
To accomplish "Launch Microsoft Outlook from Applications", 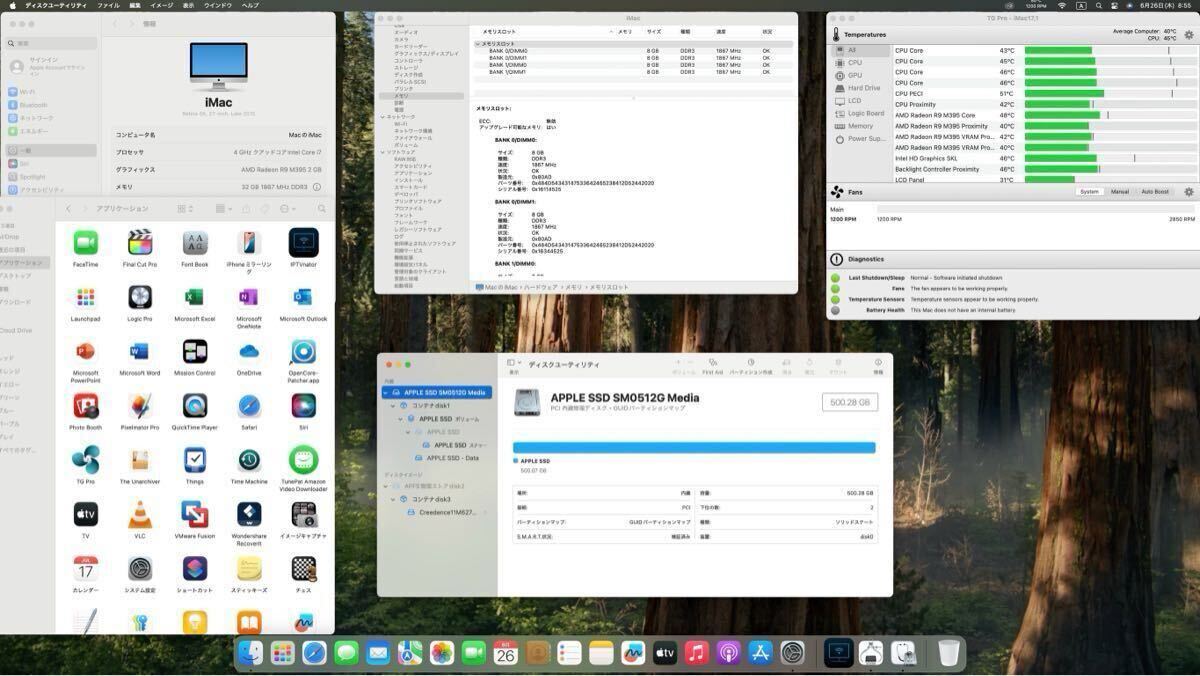I will [x=303, y=297].
